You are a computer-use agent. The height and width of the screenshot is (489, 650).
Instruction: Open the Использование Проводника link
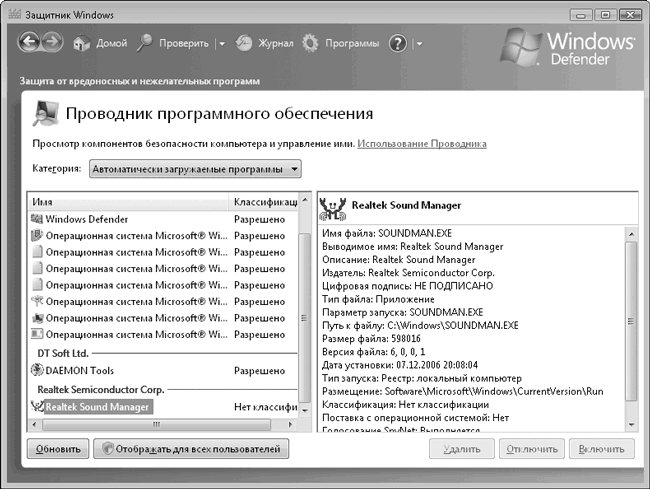(421, 144)
